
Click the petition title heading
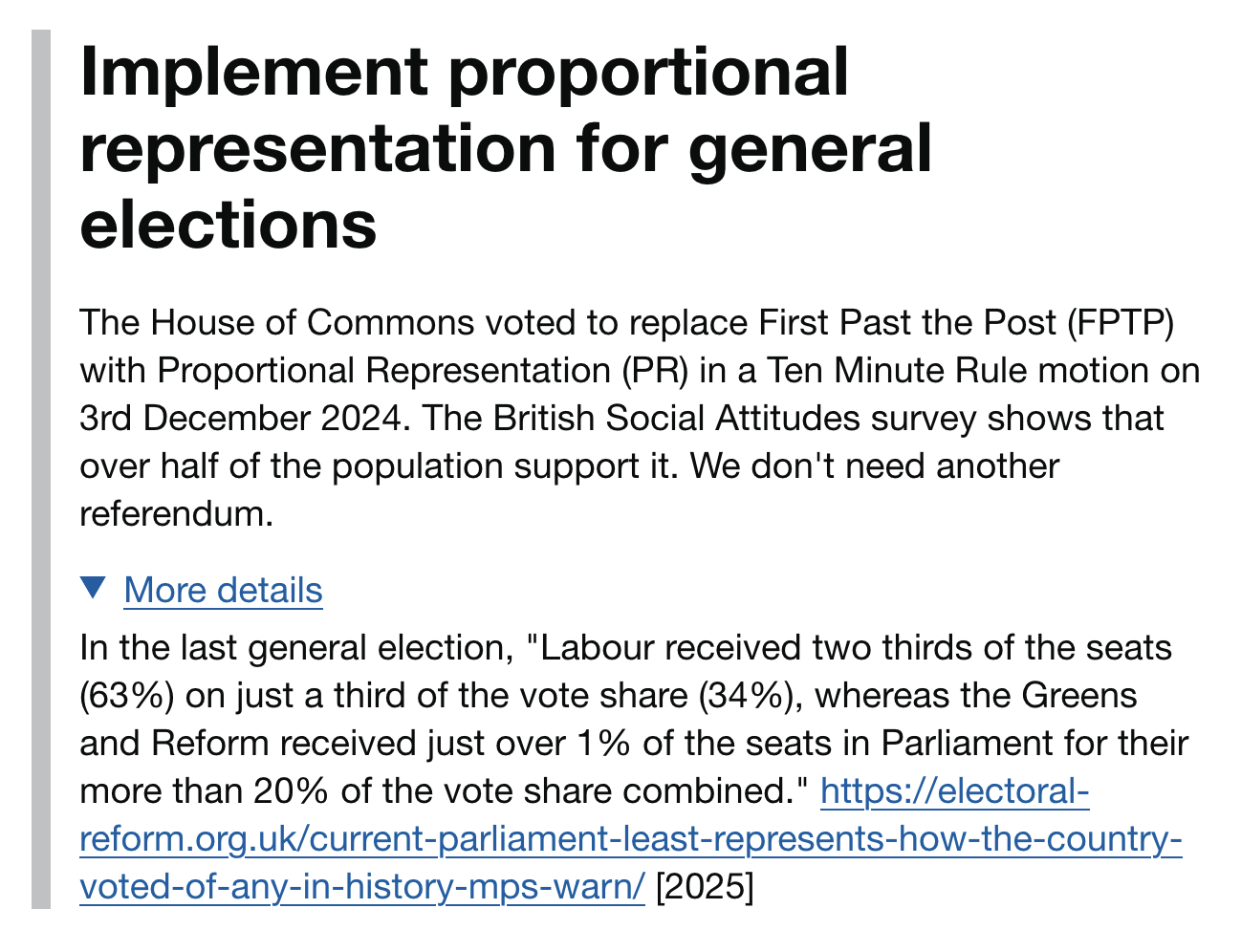(505, 148)
